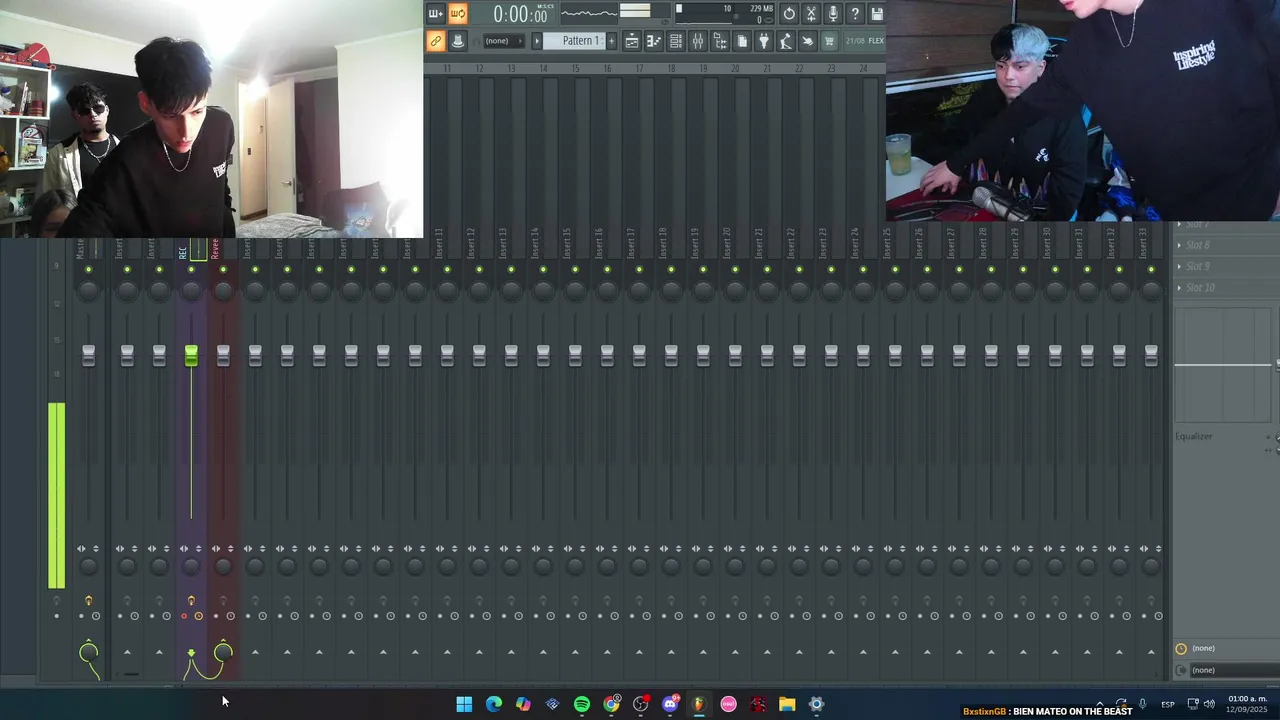Image resolution: width=1280 pixels, height=720 pixels.
Task: Add new pattern with plus button
Action: point(611,41)
